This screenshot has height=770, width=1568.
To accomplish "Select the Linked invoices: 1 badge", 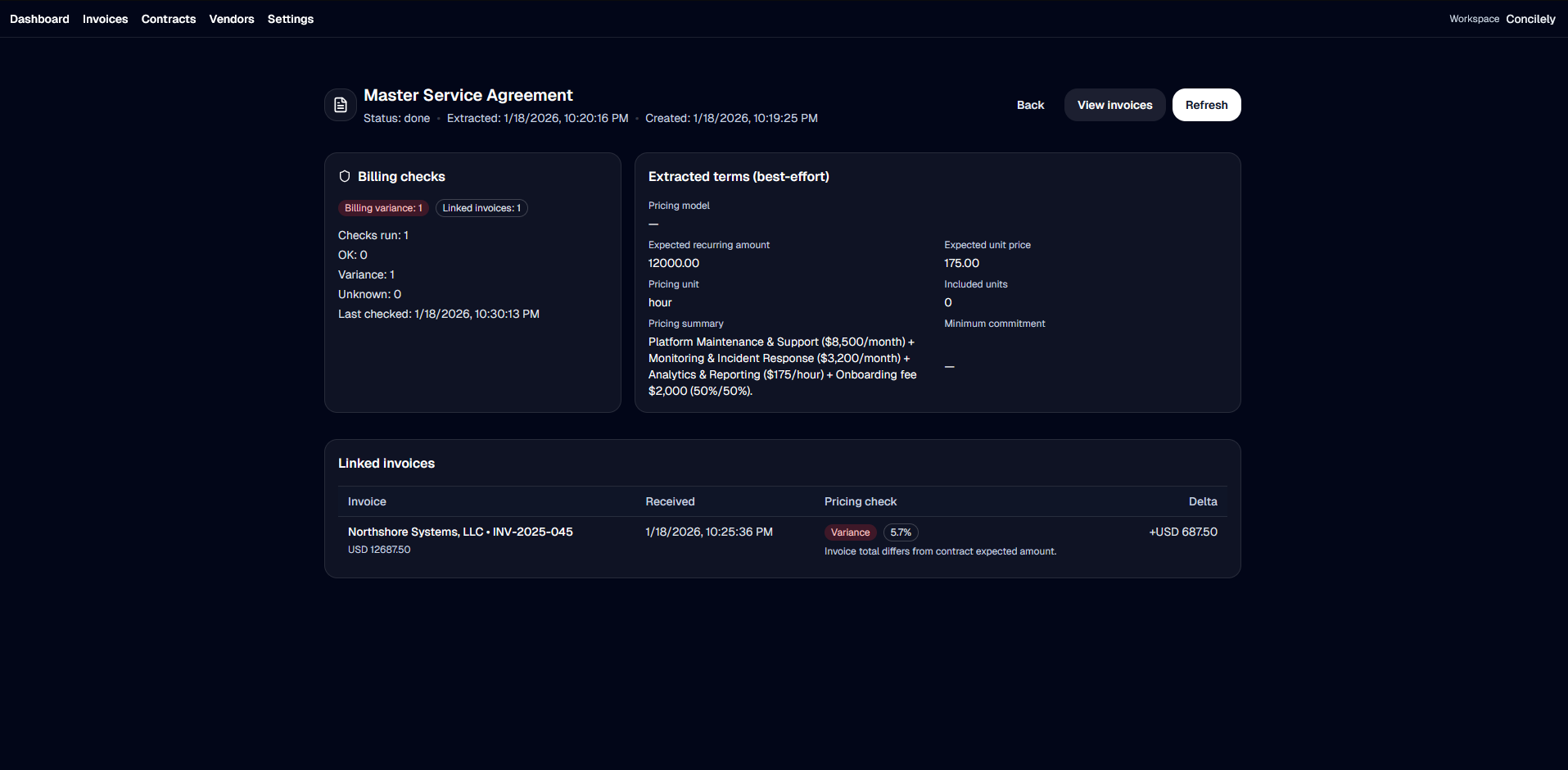I will (481, 208).
